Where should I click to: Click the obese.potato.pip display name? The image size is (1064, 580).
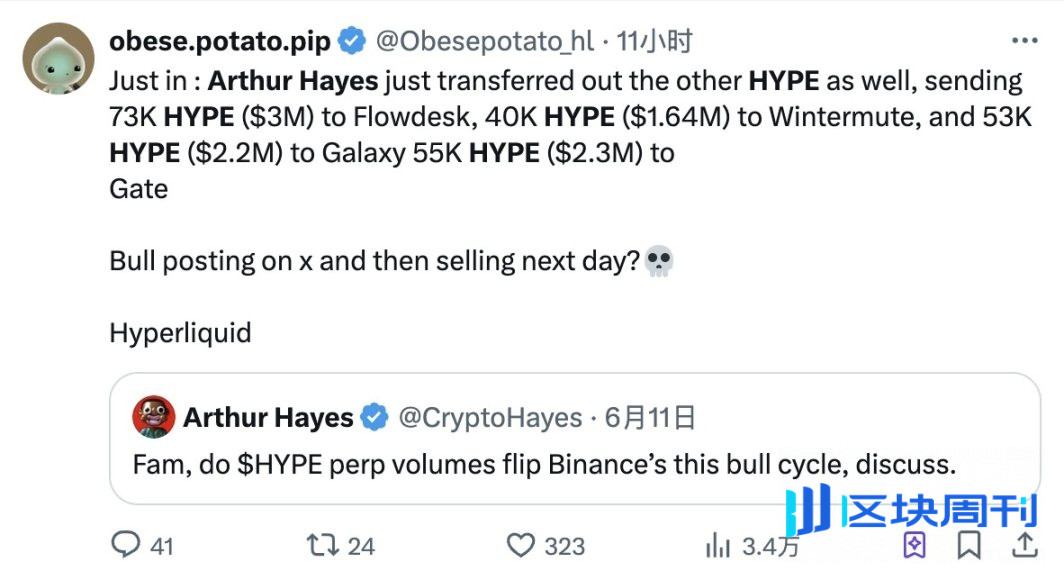[x=220, y=41]
